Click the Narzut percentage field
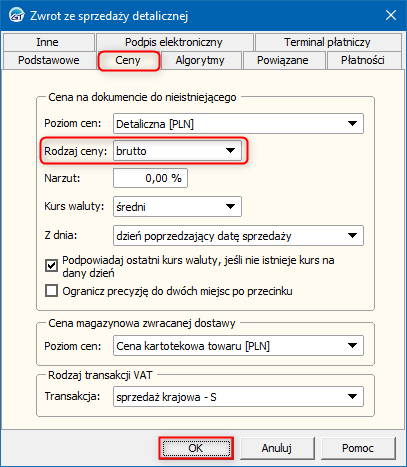 pyautogui.click(x=150, y=178)
